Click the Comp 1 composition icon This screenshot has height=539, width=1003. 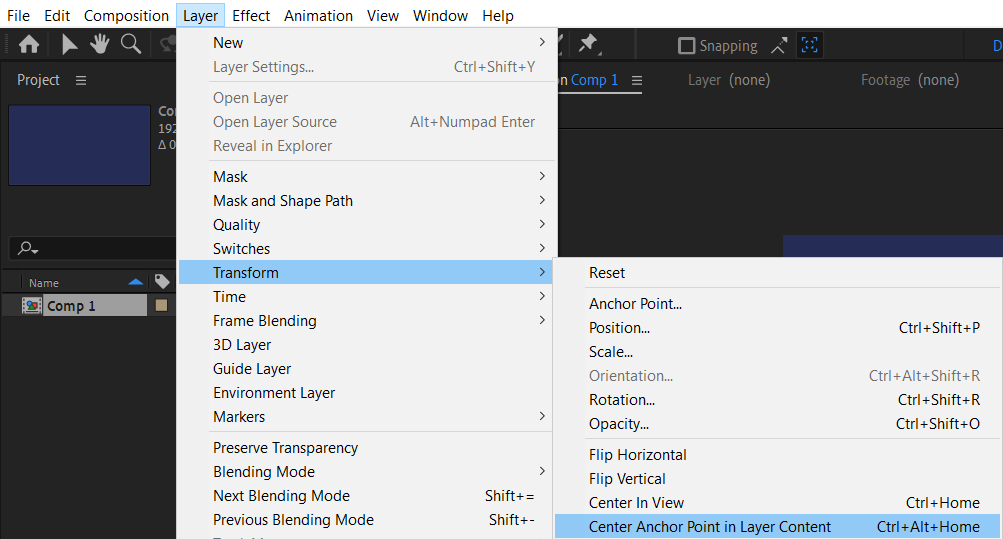coord(31,306)
